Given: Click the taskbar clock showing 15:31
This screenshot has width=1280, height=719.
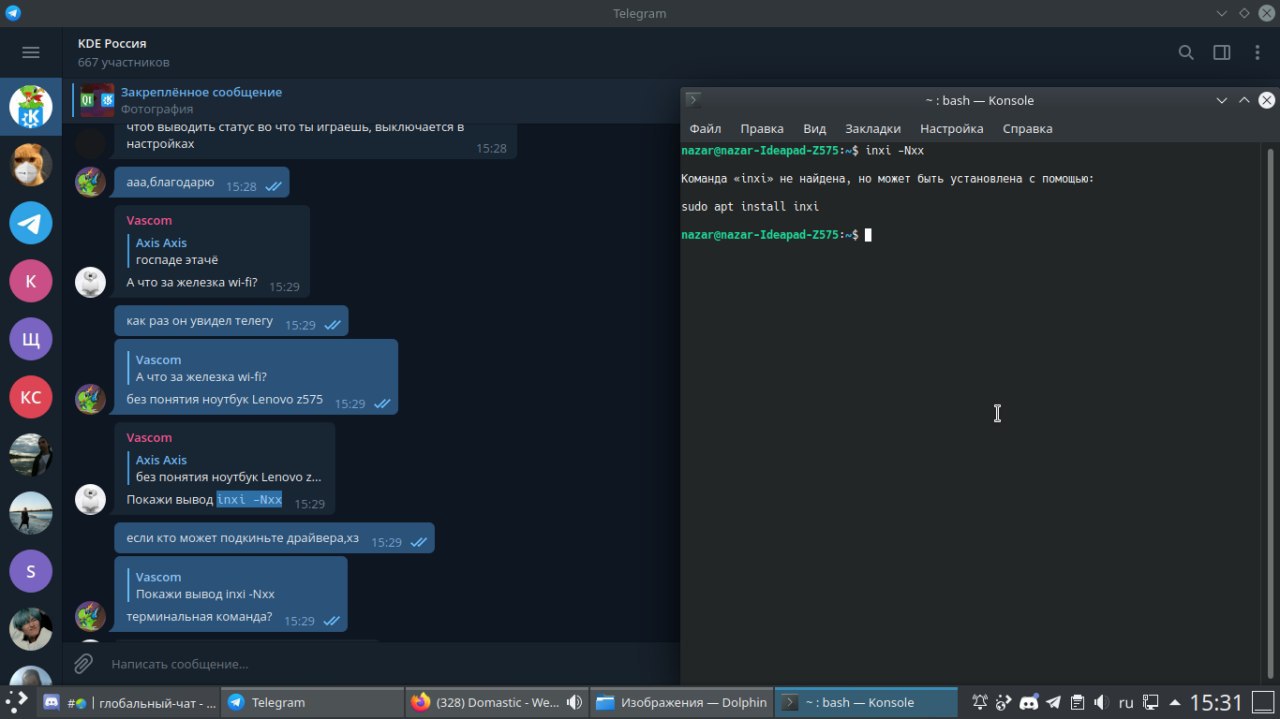Looking at the screenshot, I should click(1216, 702).
